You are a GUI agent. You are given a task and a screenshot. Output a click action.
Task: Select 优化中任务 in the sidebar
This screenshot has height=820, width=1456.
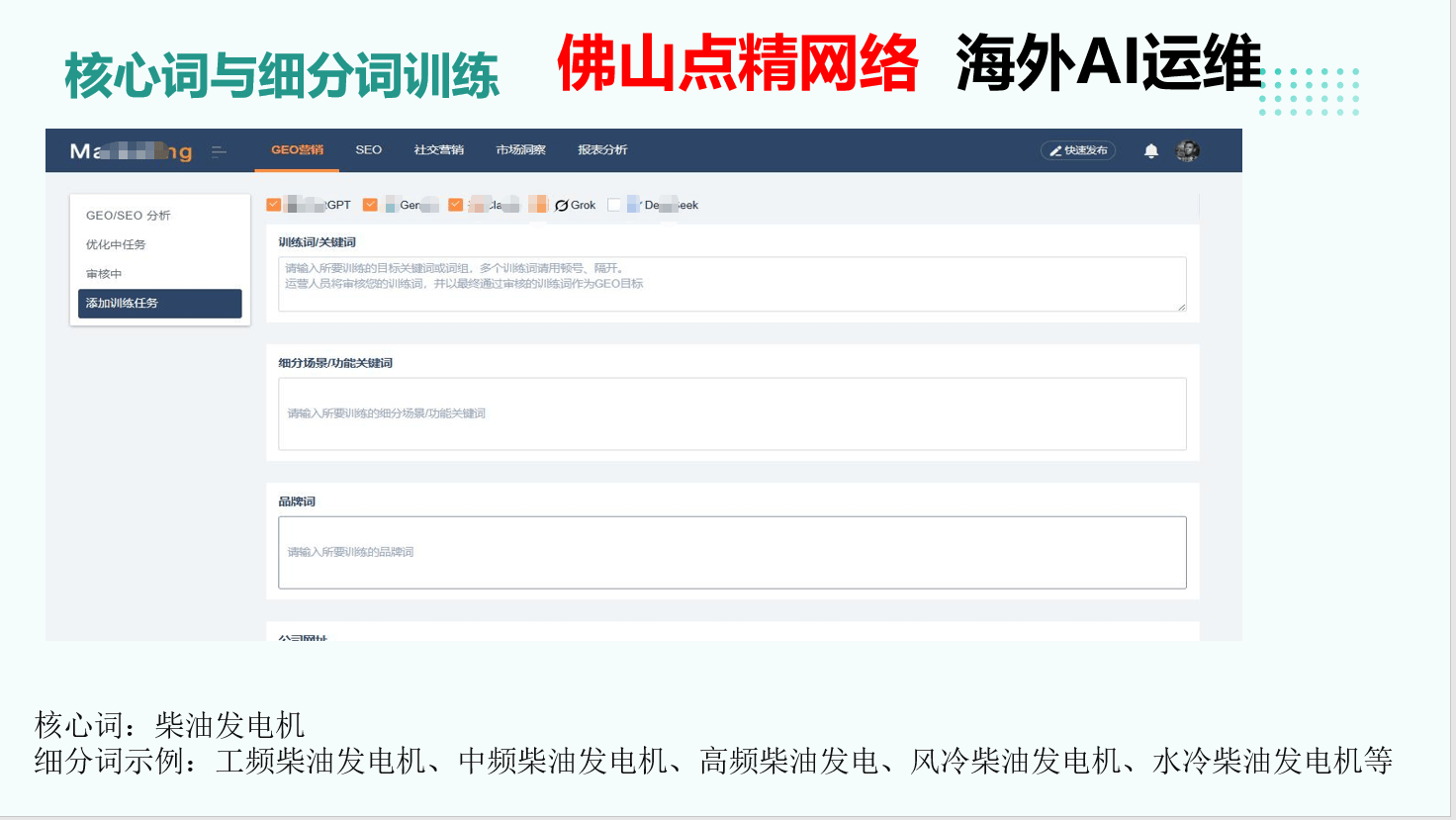click(x=116, y=244)
